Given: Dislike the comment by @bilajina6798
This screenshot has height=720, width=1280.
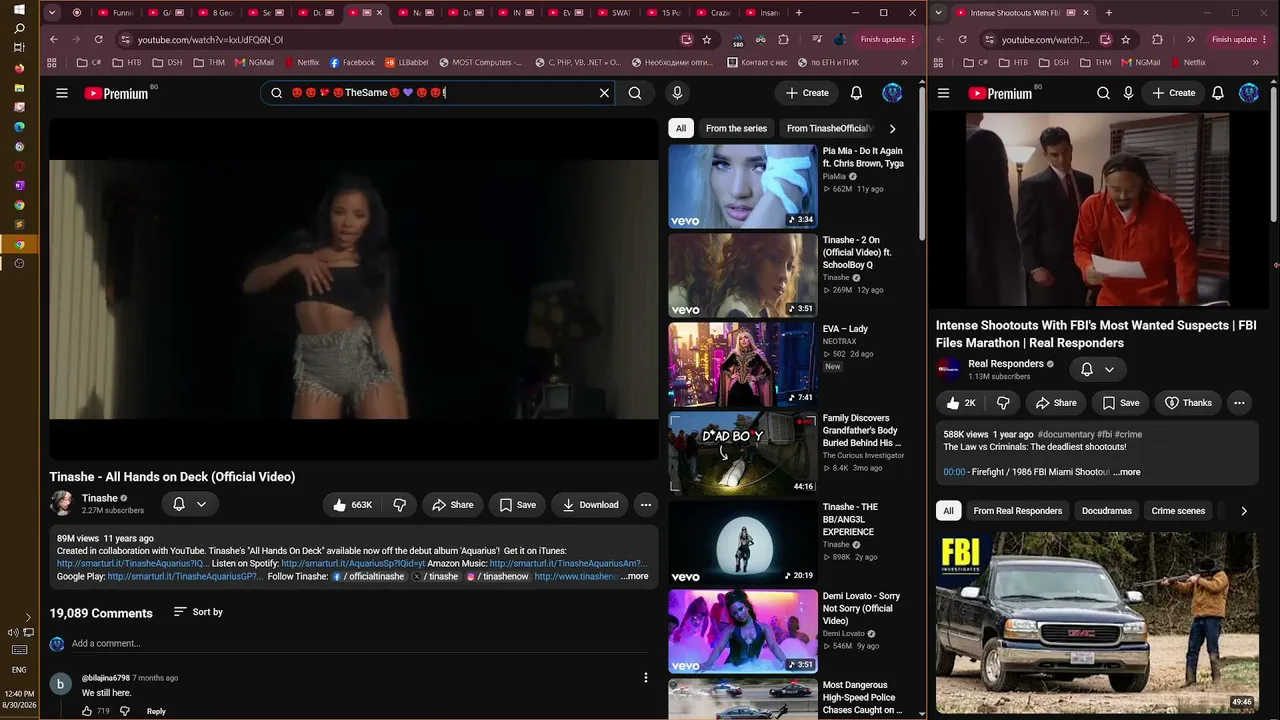Looking at the screenshot, I should coord(125,711).
